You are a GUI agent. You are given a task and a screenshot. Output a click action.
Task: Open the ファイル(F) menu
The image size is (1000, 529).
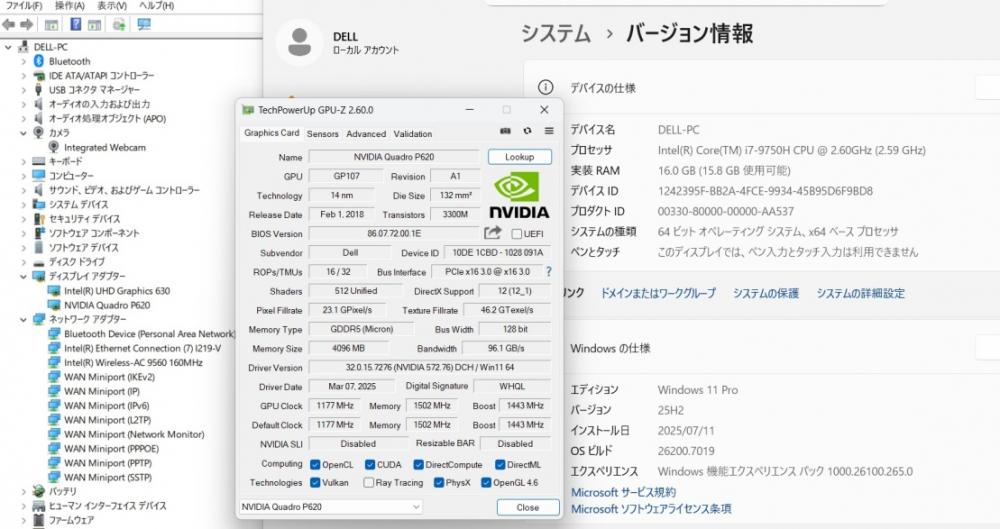pos(24,6)
